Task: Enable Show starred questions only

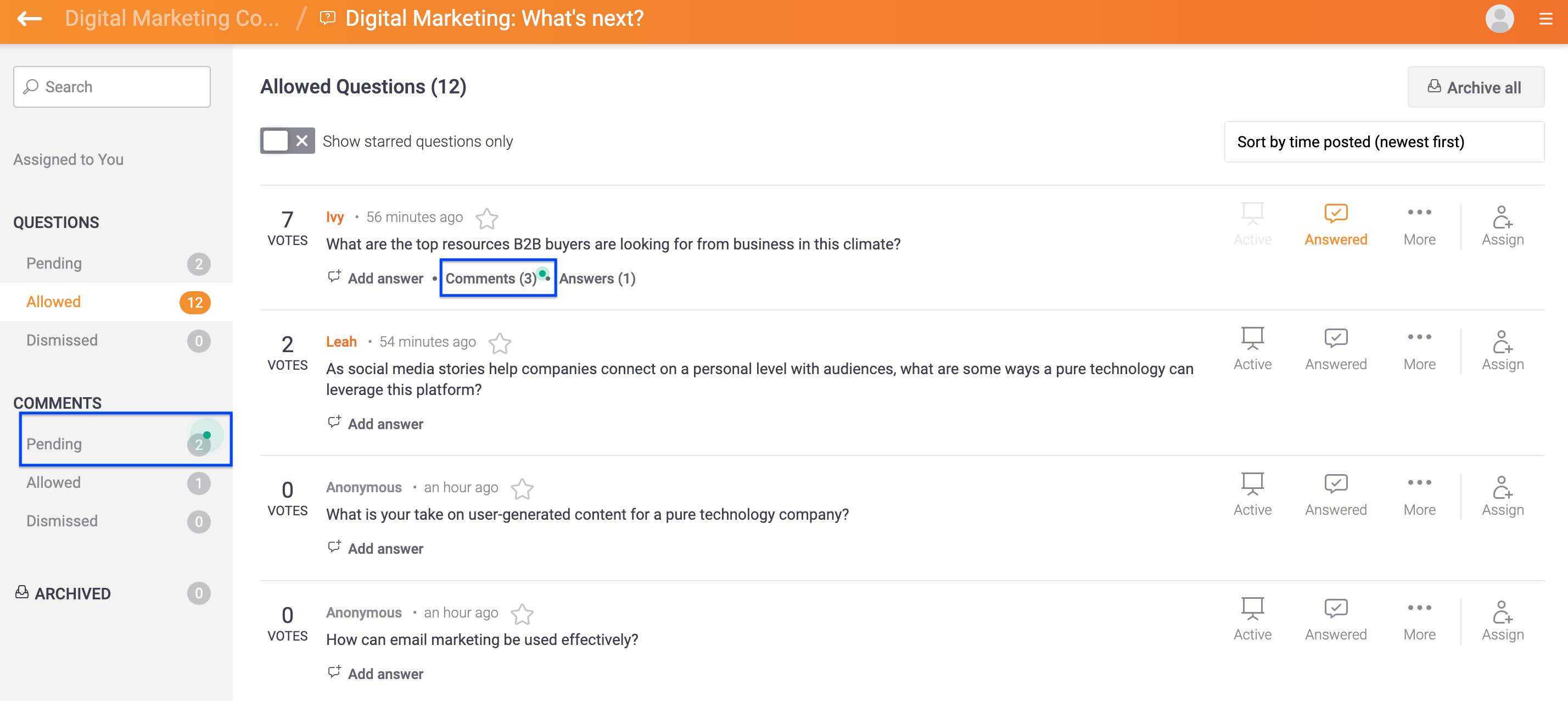Action: click(x=287, y=140)
